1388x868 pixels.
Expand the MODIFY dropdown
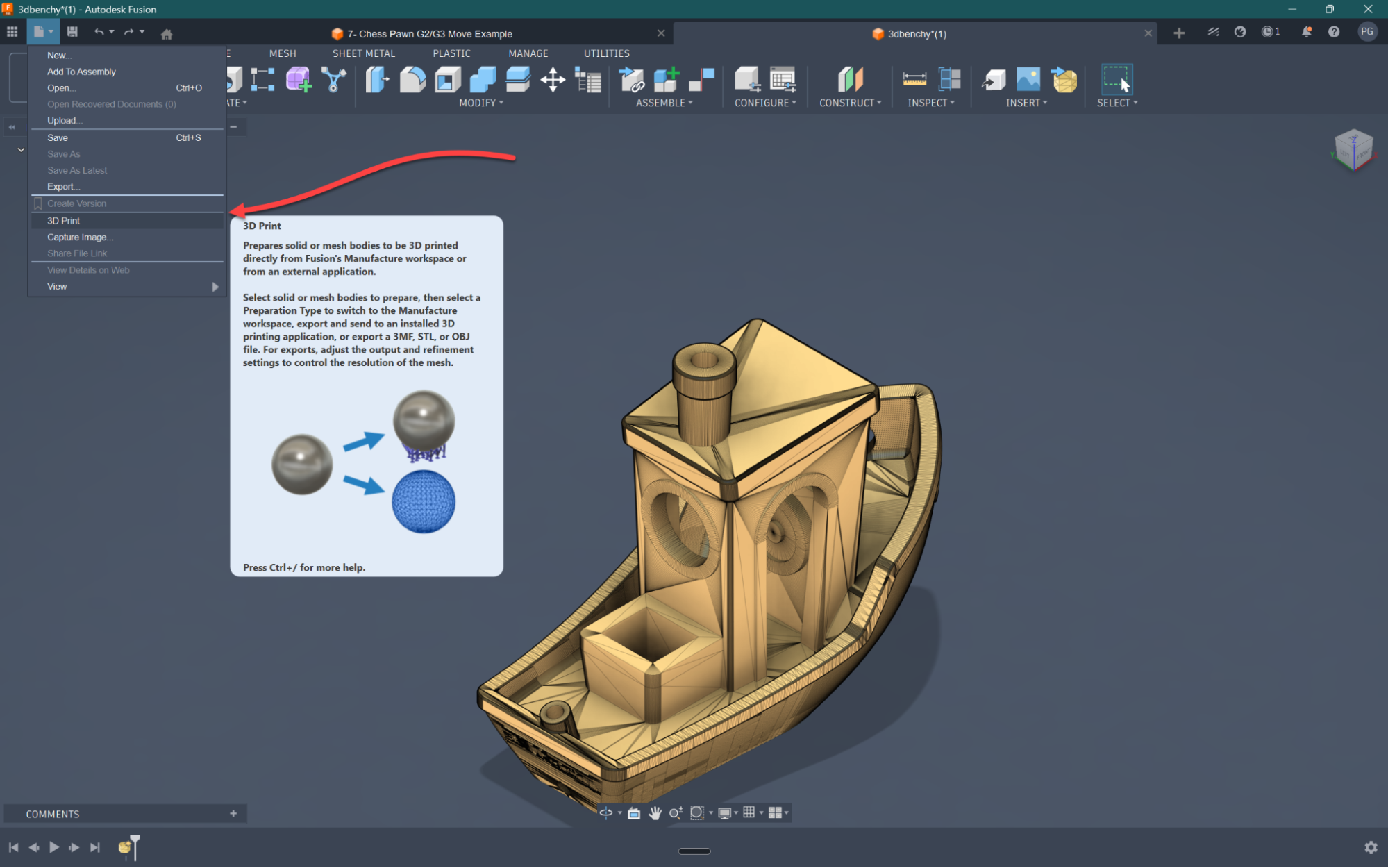pyautogui.click(x=481, y=103)
